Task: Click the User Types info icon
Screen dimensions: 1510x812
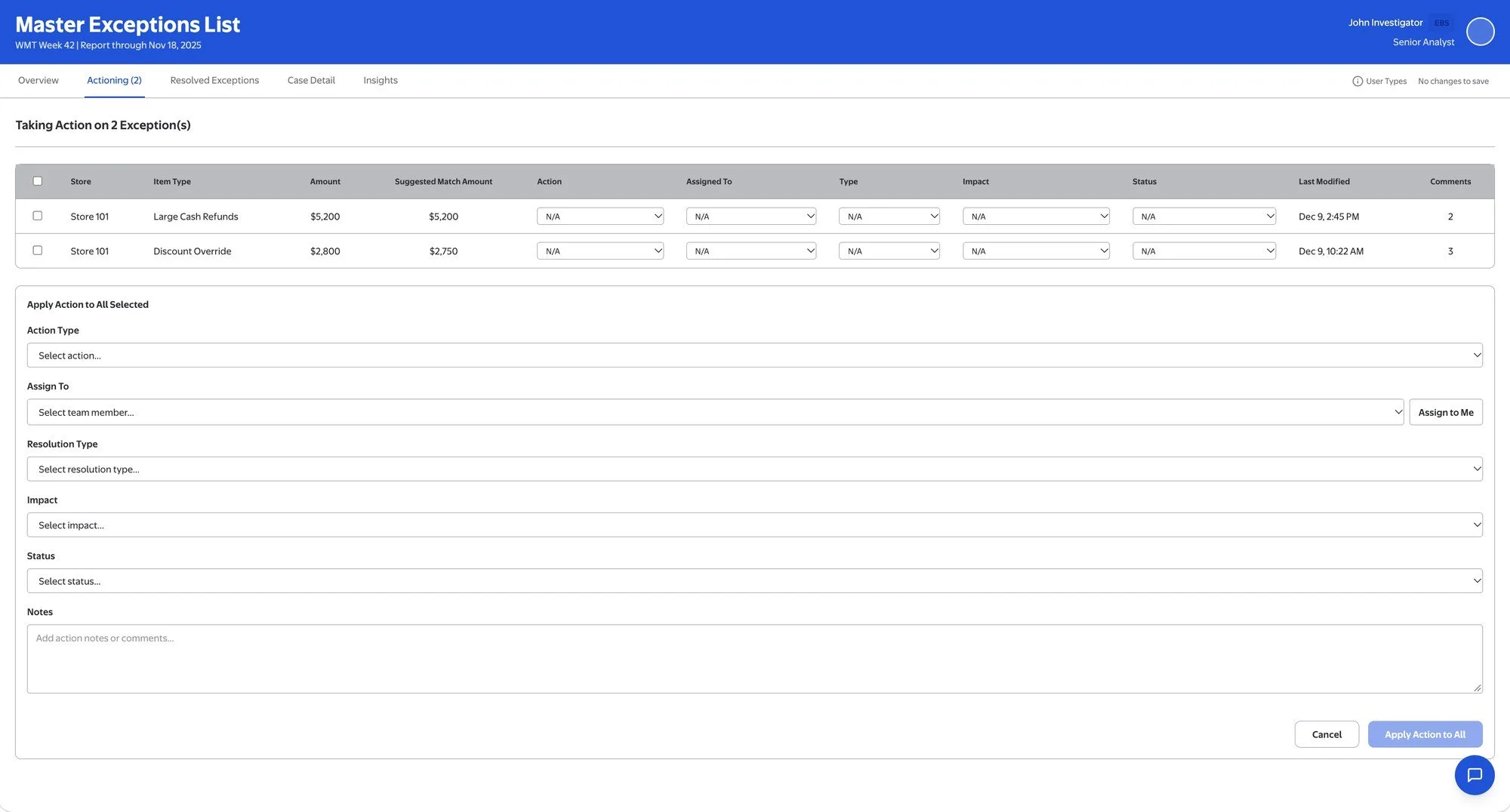Action: point(1357,82)
